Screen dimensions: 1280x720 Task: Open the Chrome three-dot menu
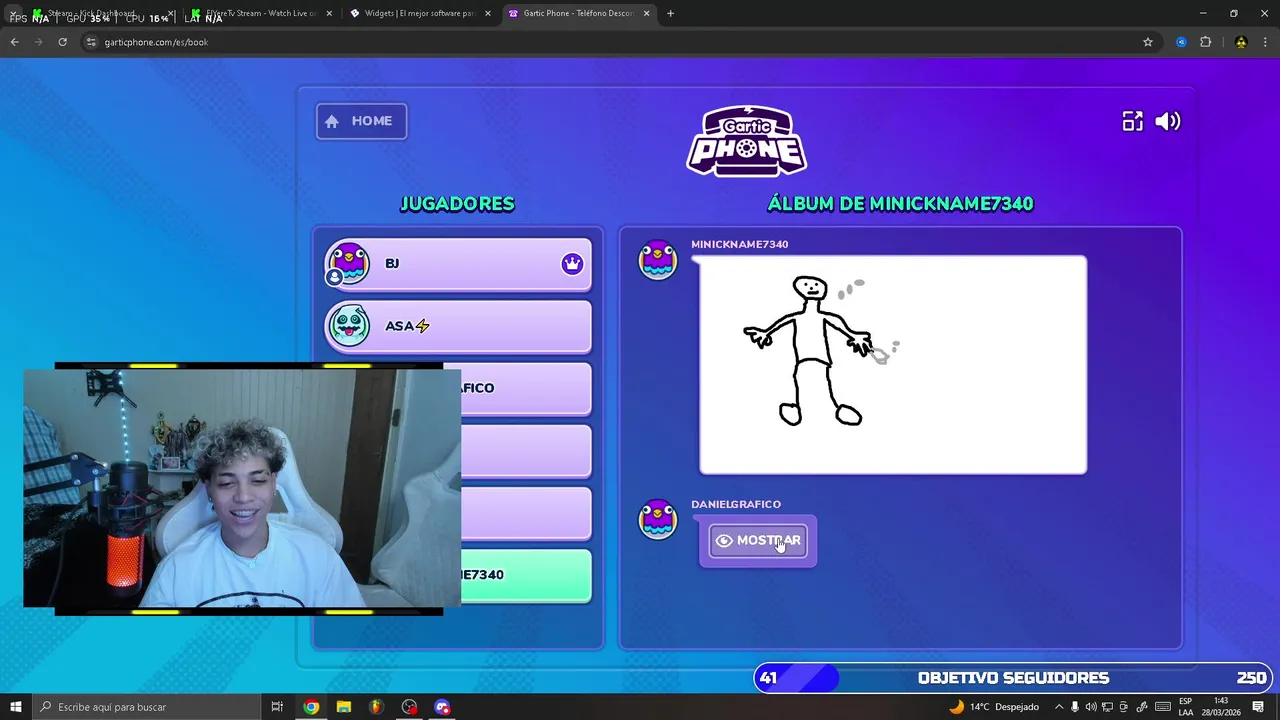1265,42
